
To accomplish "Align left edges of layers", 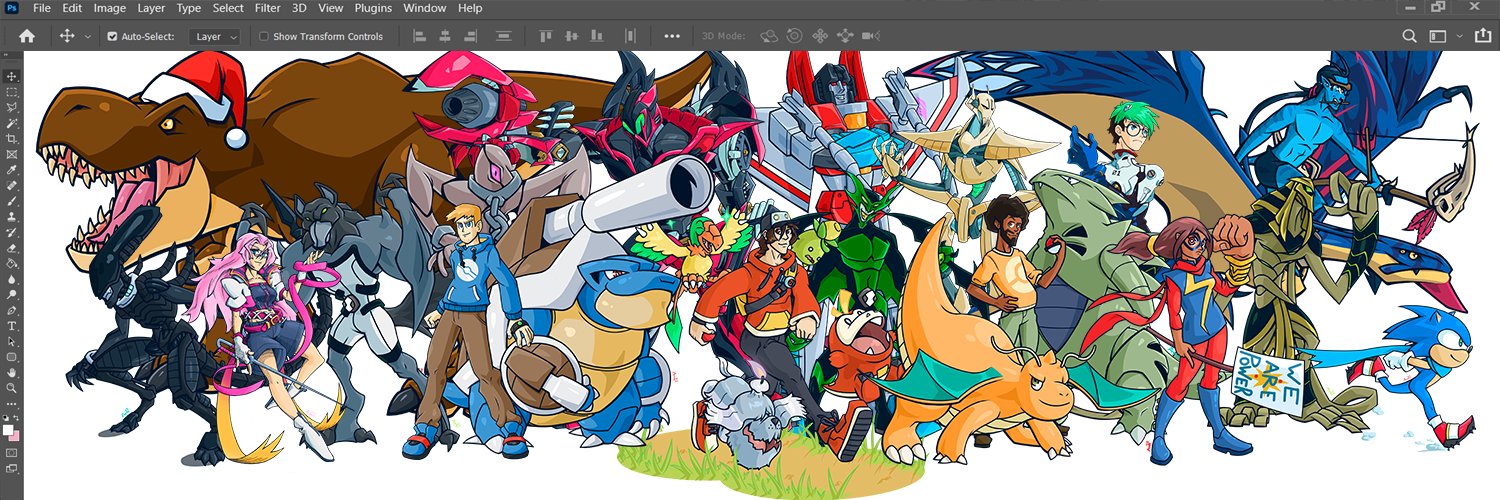I will pos(420,36).
